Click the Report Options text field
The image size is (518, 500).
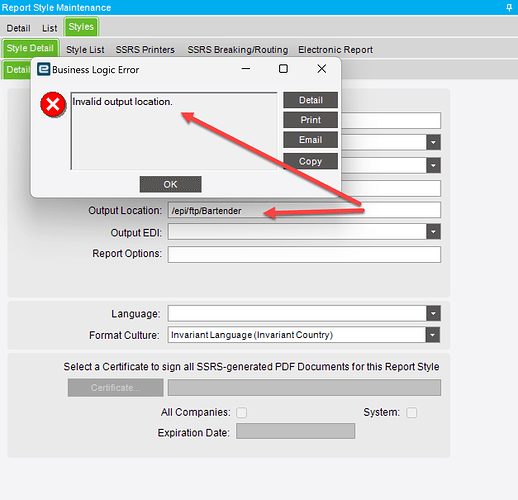pos(304,254)
